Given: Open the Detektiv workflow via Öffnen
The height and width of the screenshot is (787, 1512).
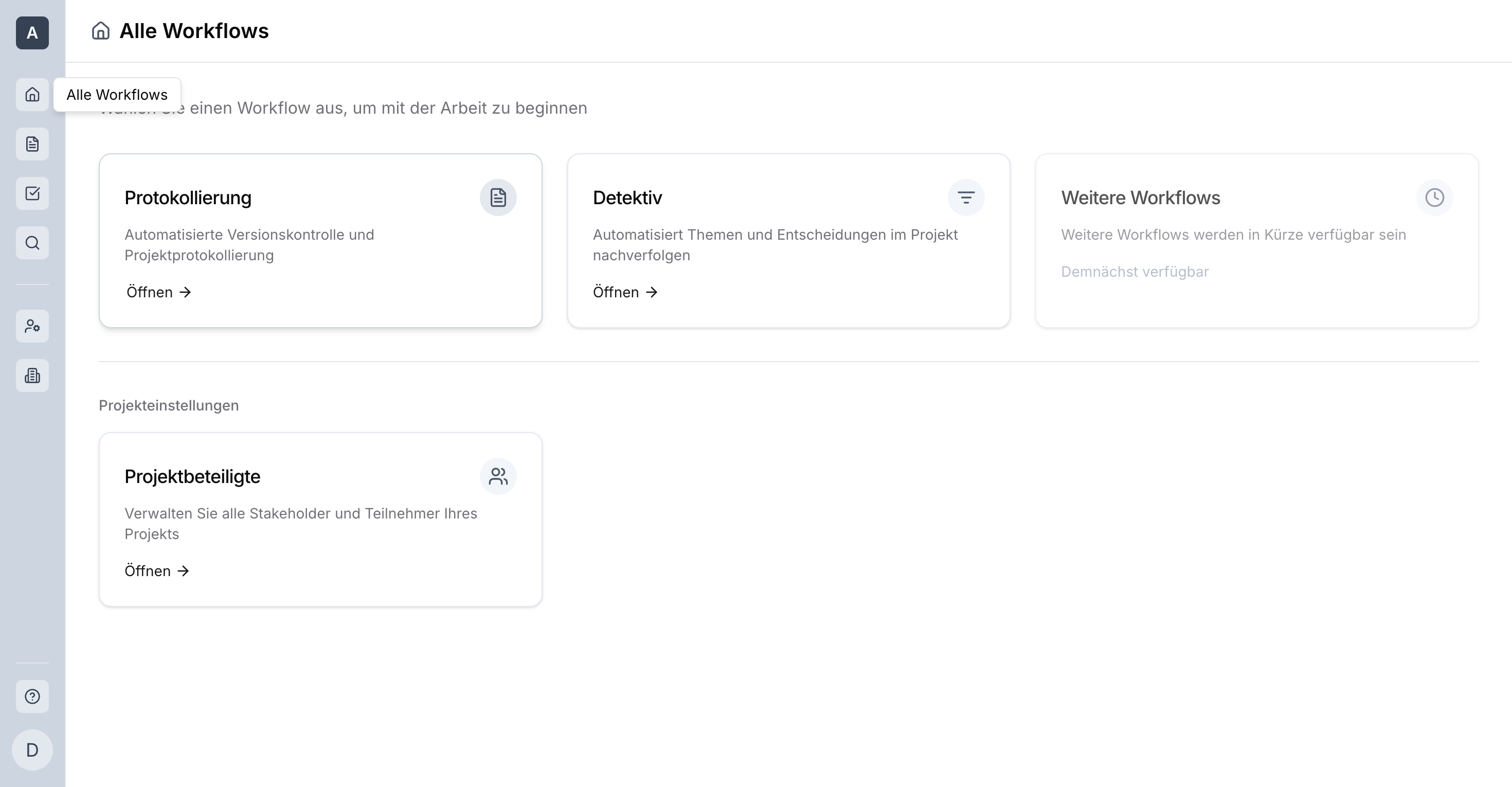Looking at the screenshot, I should tap(625, 292).
